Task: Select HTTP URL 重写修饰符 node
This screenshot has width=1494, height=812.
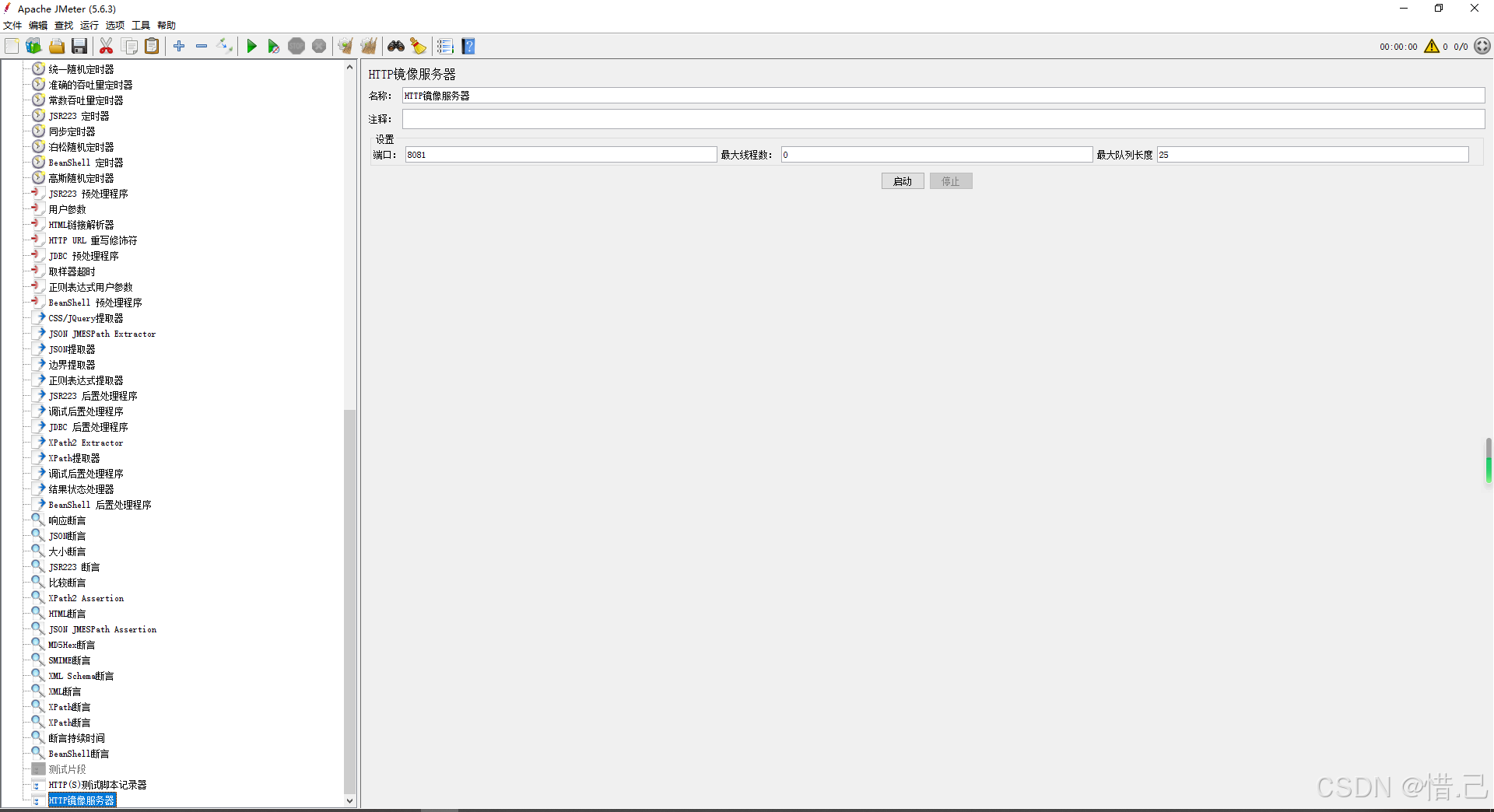Action: point(93,240)
